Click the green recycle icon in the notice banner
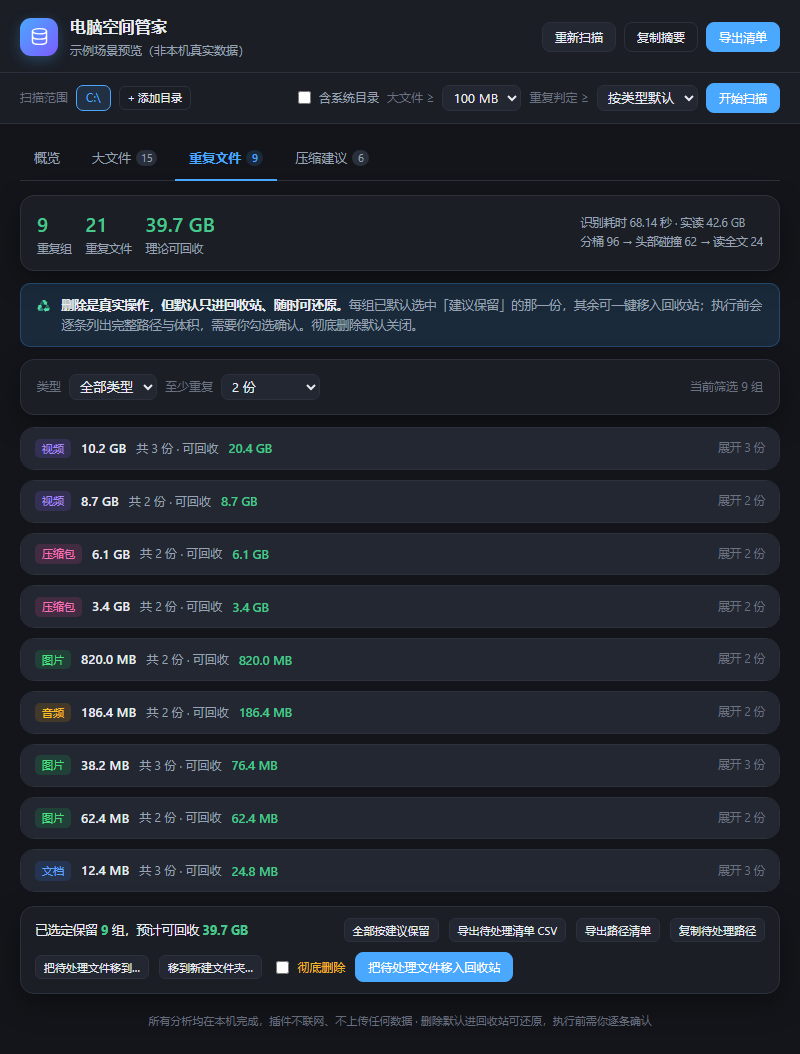 click(44, 306)
